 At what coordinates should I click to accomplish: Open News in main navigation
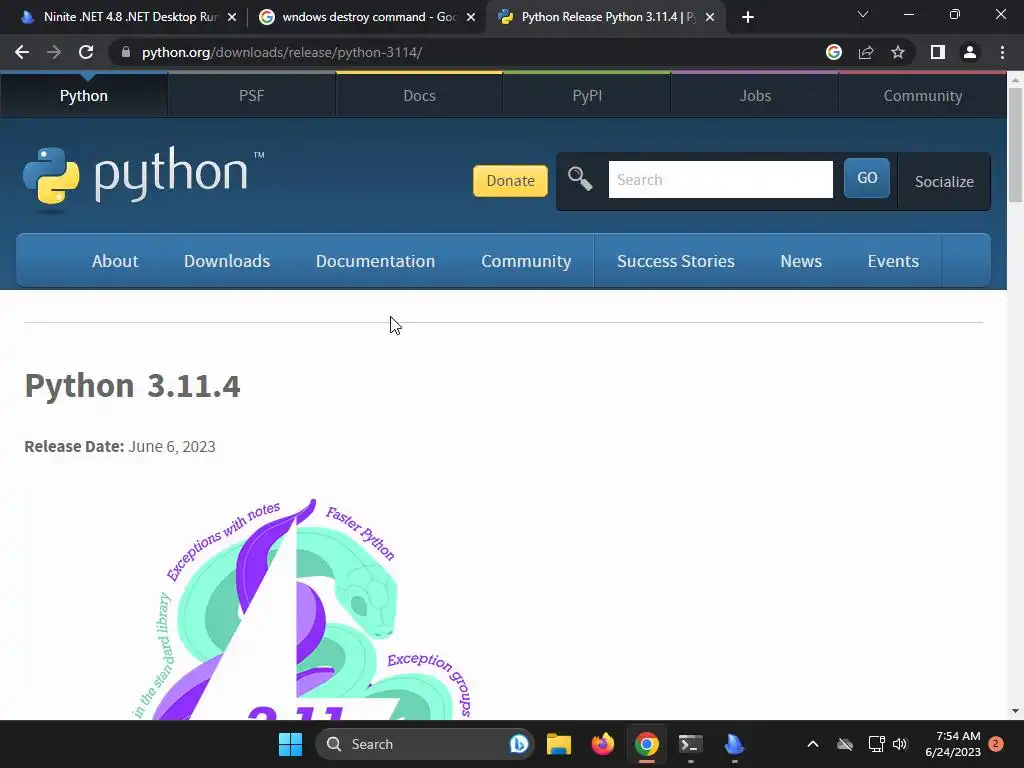[801, 261]
